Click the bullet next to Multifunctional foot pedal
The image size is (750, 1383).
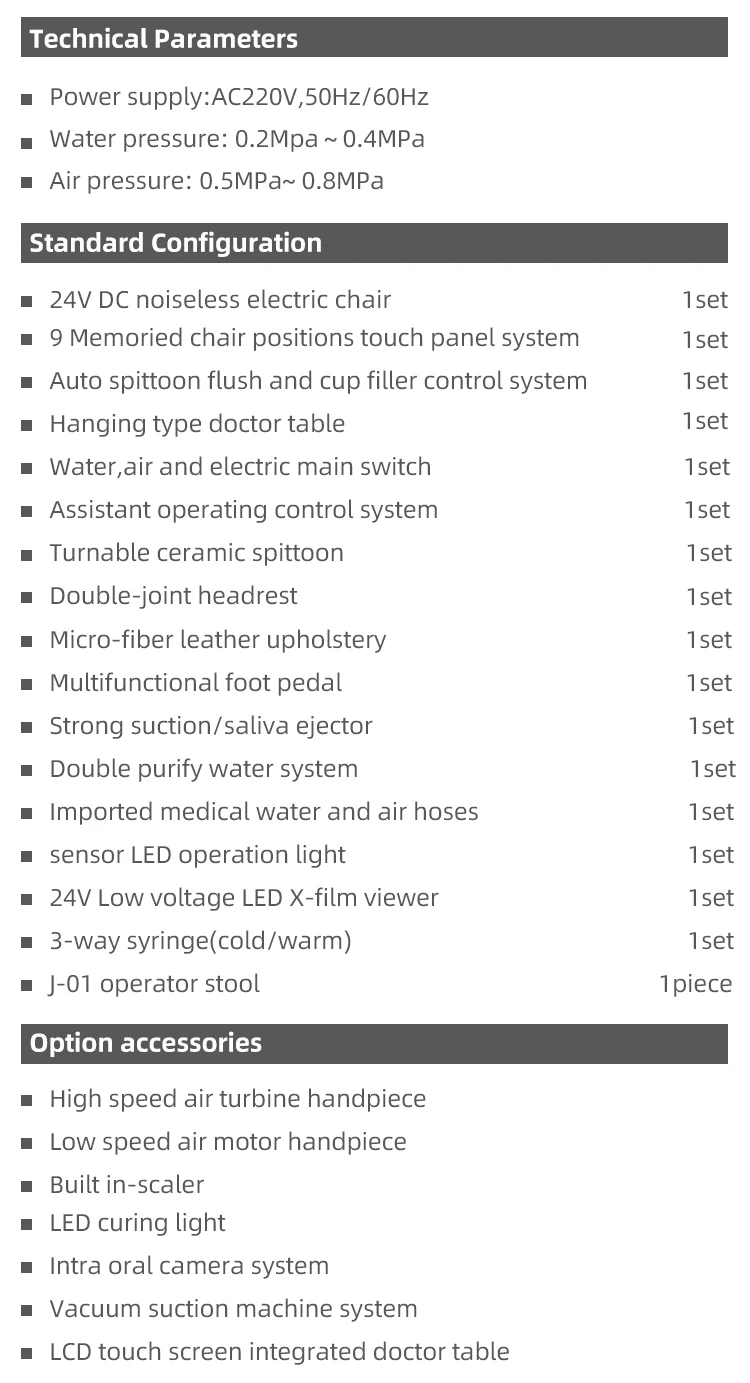point(27,685)
